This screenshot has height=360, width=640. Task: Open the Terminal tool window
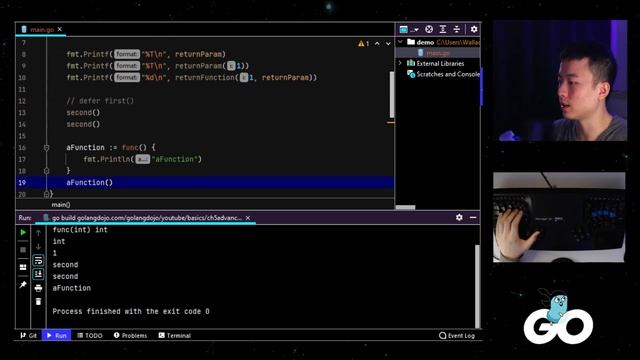pos(174,335)
